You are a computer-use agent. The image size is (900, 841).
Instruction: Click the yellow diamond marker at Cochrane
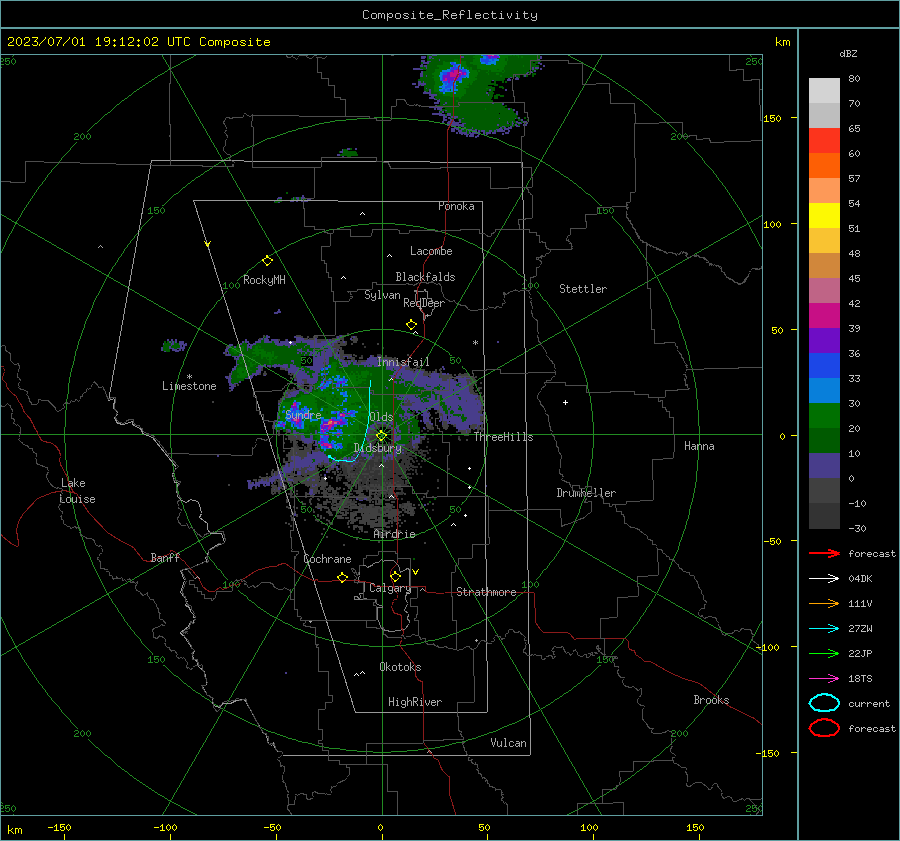point(342,577)
